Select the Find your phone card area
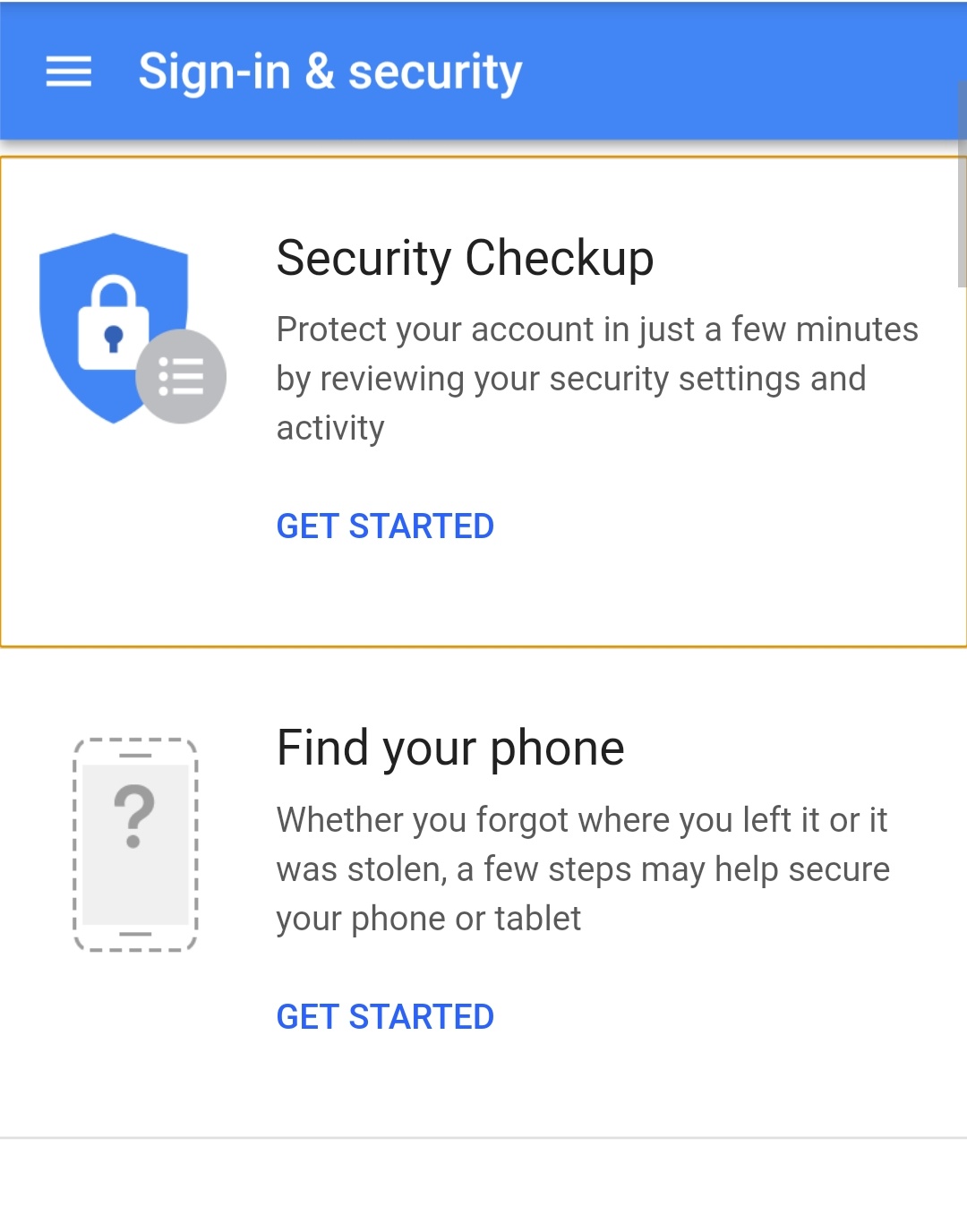This screenshot has height=1232, width=967. click(x=483, y=893)
